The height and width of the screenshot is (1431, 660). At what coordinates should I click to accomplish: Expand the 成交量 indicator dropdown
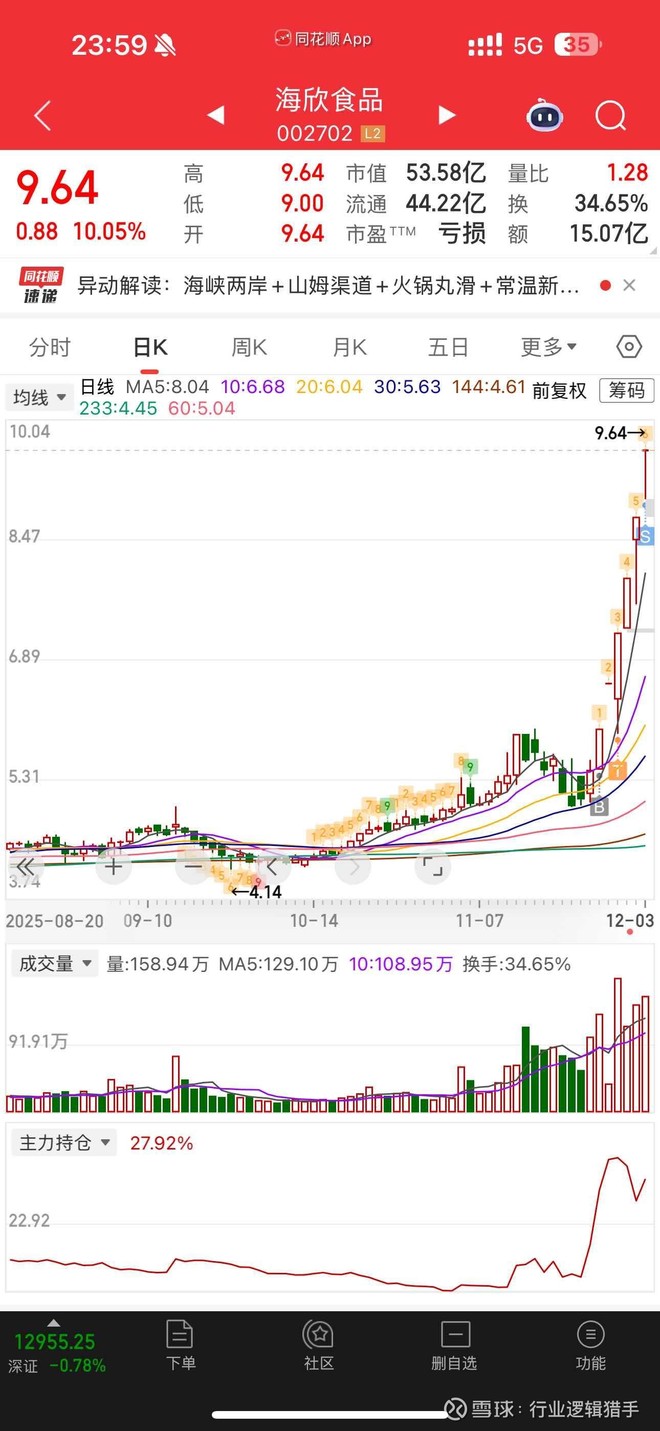pyautogui.click(x=54, y=964)
